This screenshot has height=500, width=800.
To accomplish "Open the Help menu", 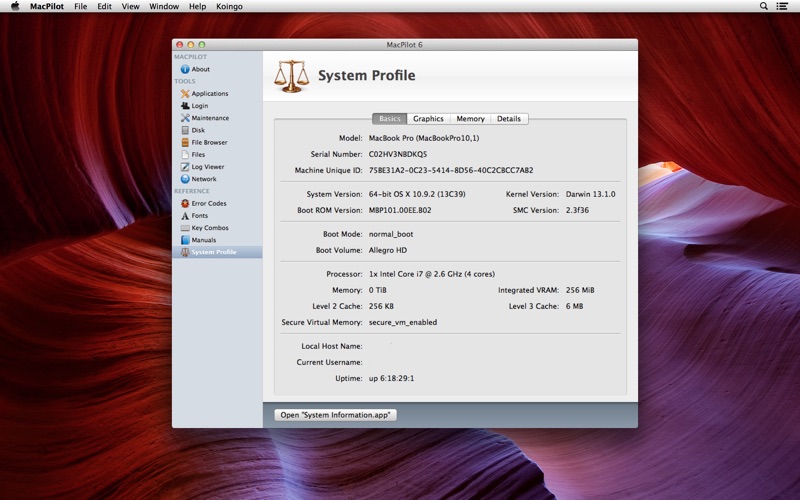I will click(x=197, y=6).
